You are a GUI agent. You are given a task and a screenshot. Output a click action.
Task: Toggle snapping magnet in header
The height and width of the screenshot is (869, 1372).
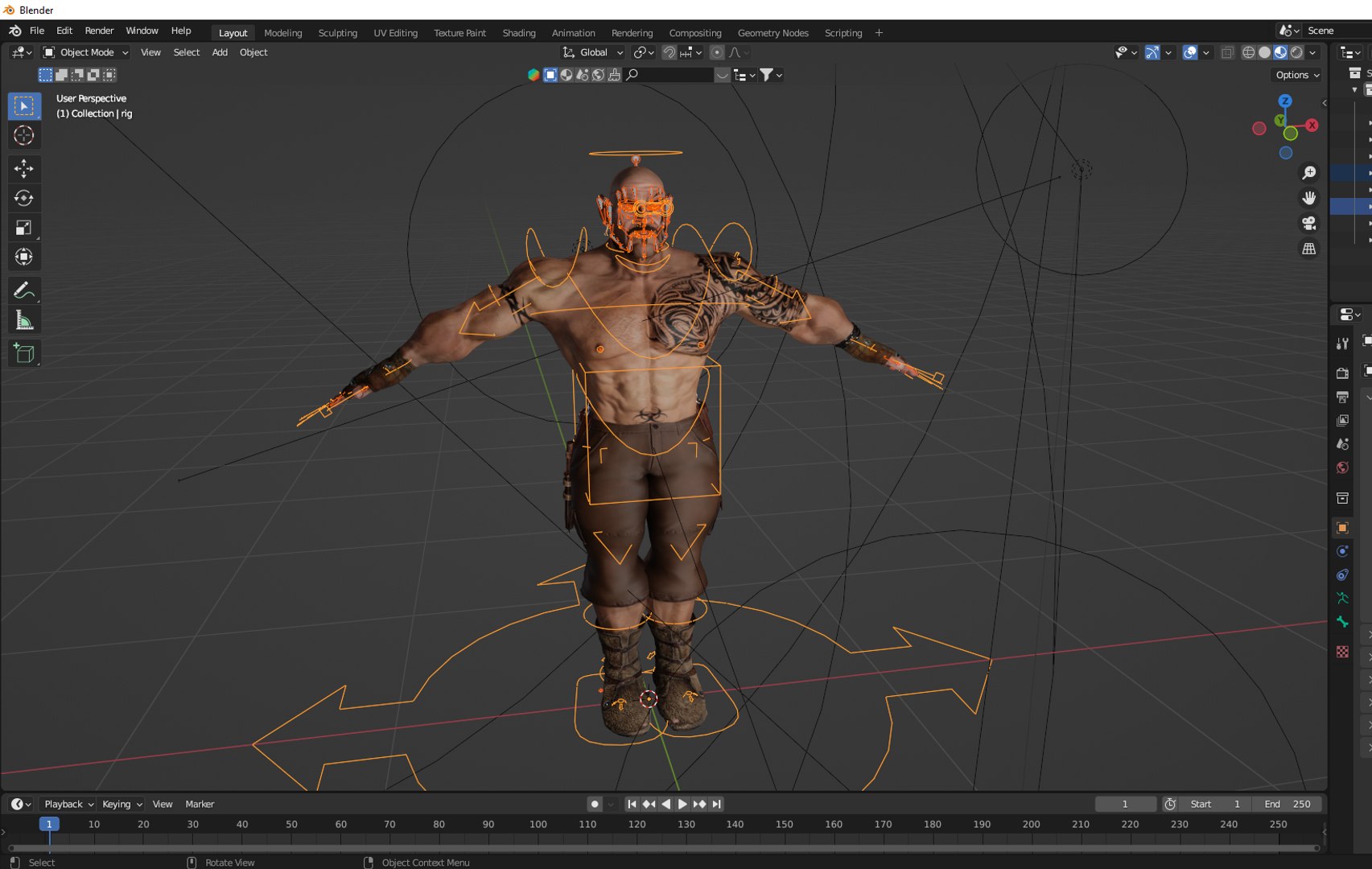pos(669,52)
